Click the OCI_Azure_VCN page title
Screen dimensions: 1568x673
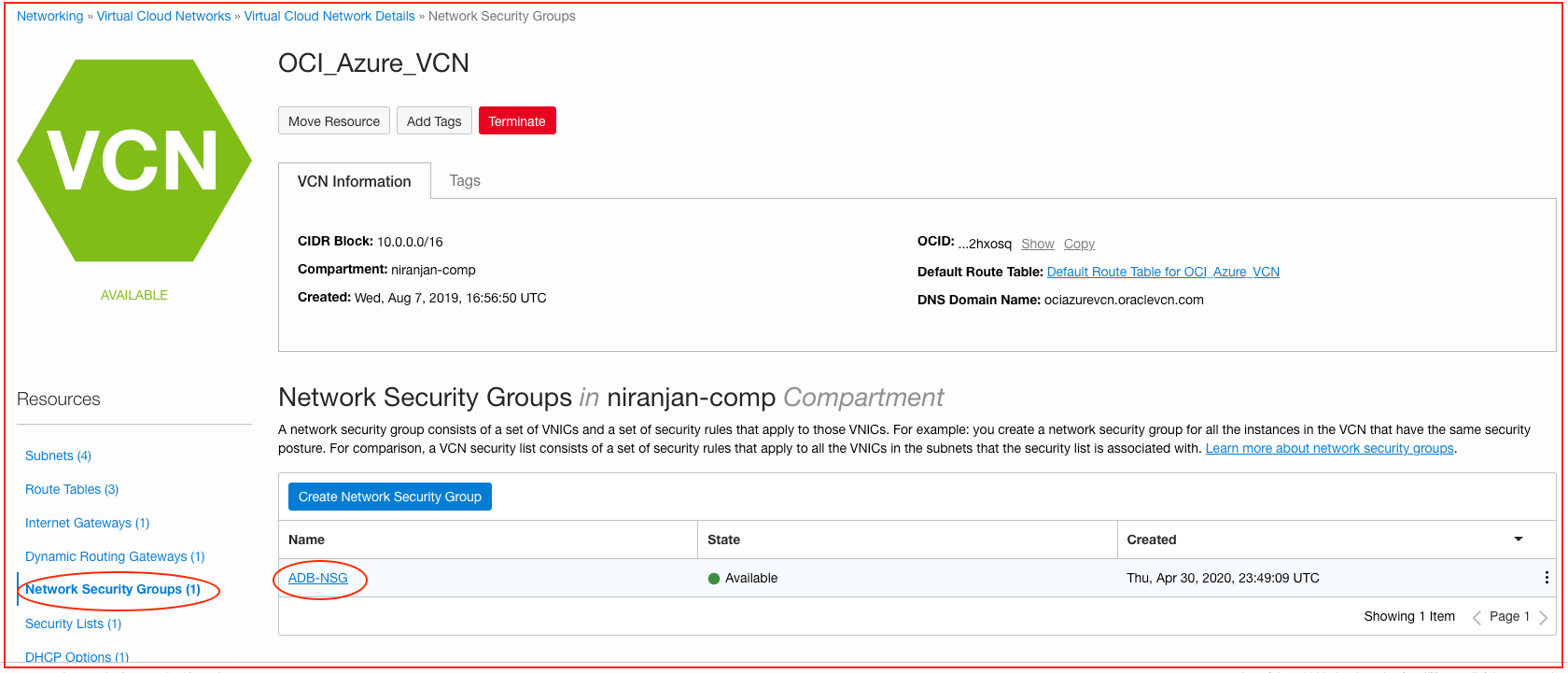click(x=373, y=63)
